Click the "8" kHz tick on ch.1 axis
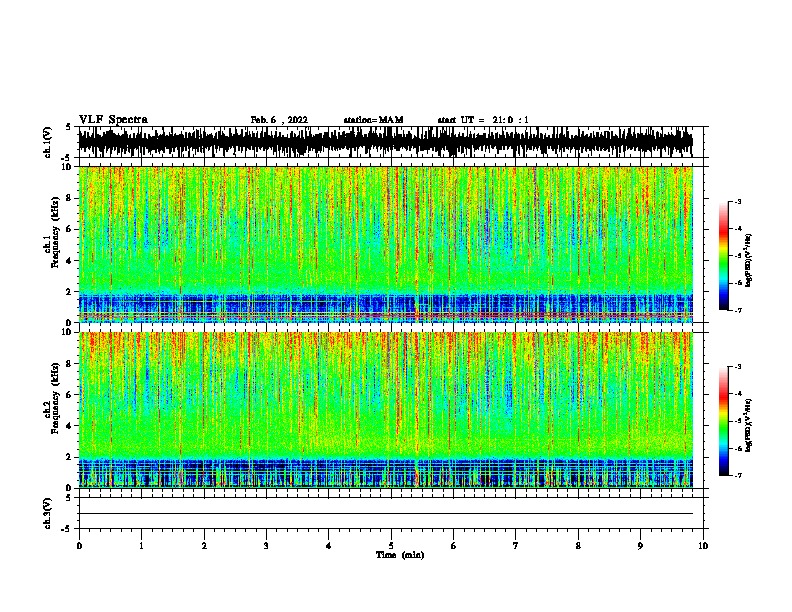 click(x=70, y=198)
